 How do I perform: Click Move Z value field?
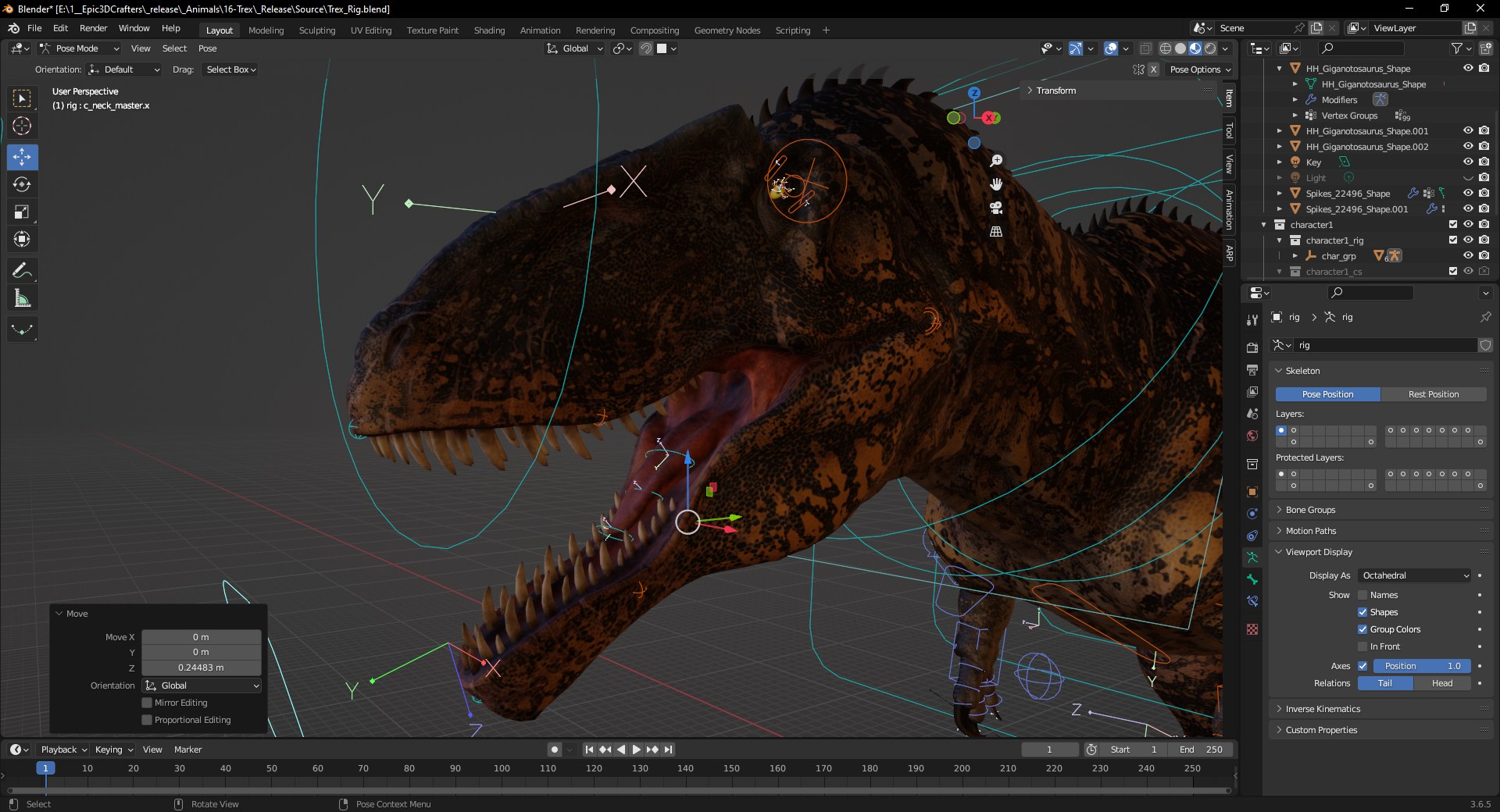click(201, 668)
